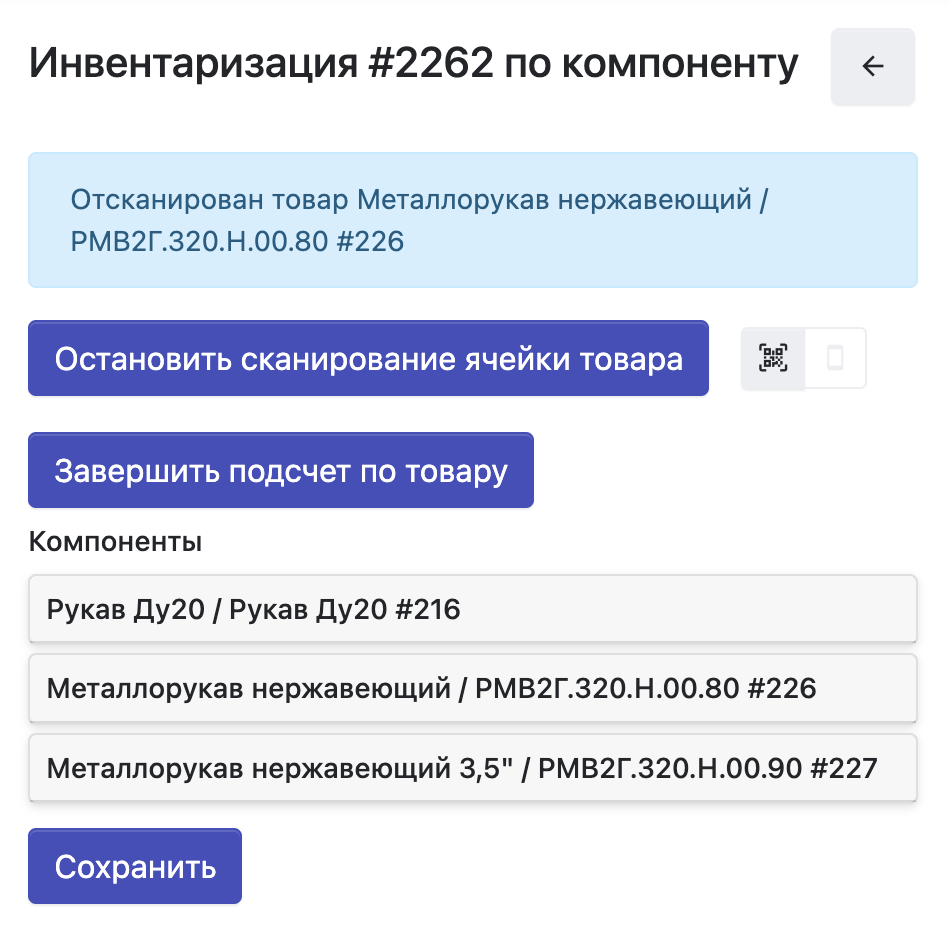The width and height of the screenshot is (948, 940).
Task: Select component Рукав Ду20 #216
Action: (x=472, y=608)
